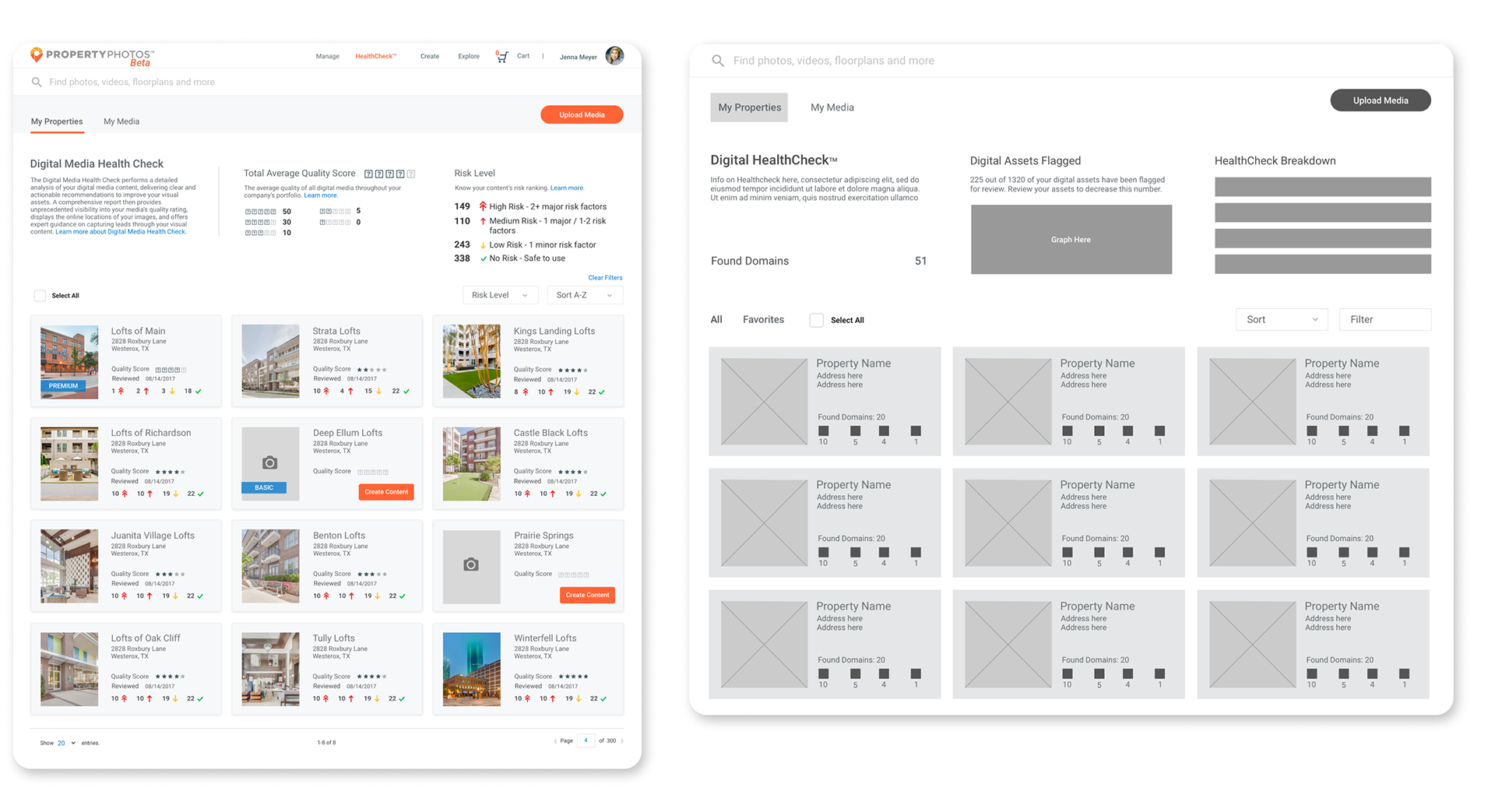Open the Benton Lofts thumbnail

click(x=270, y=567)
